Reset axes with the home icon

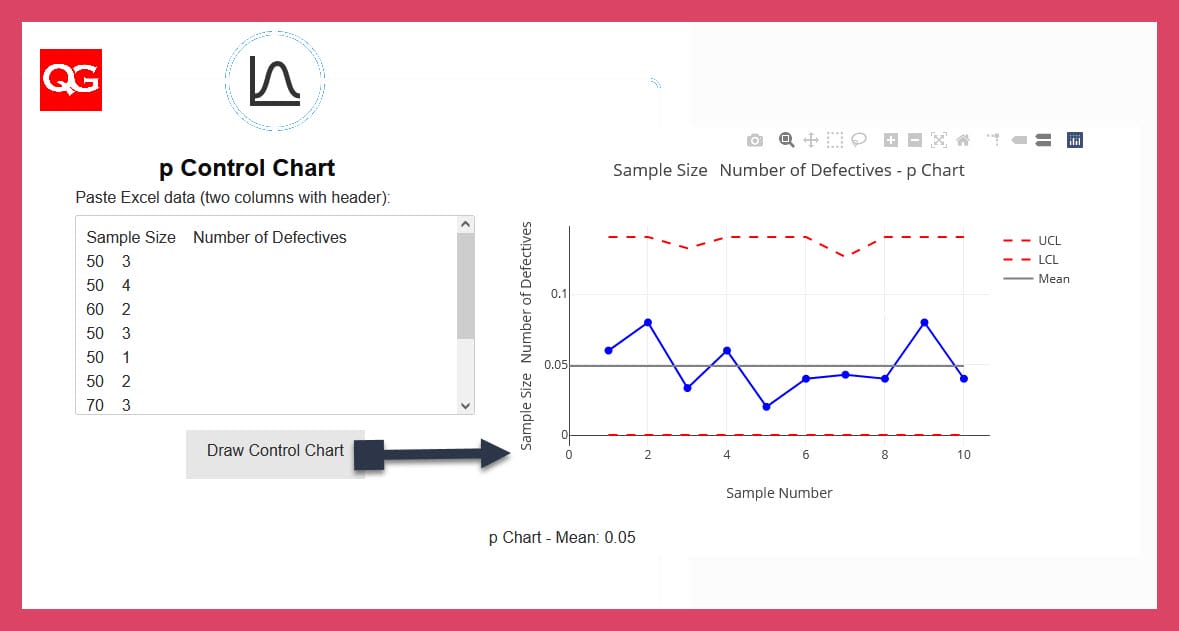tap(963, 140)
